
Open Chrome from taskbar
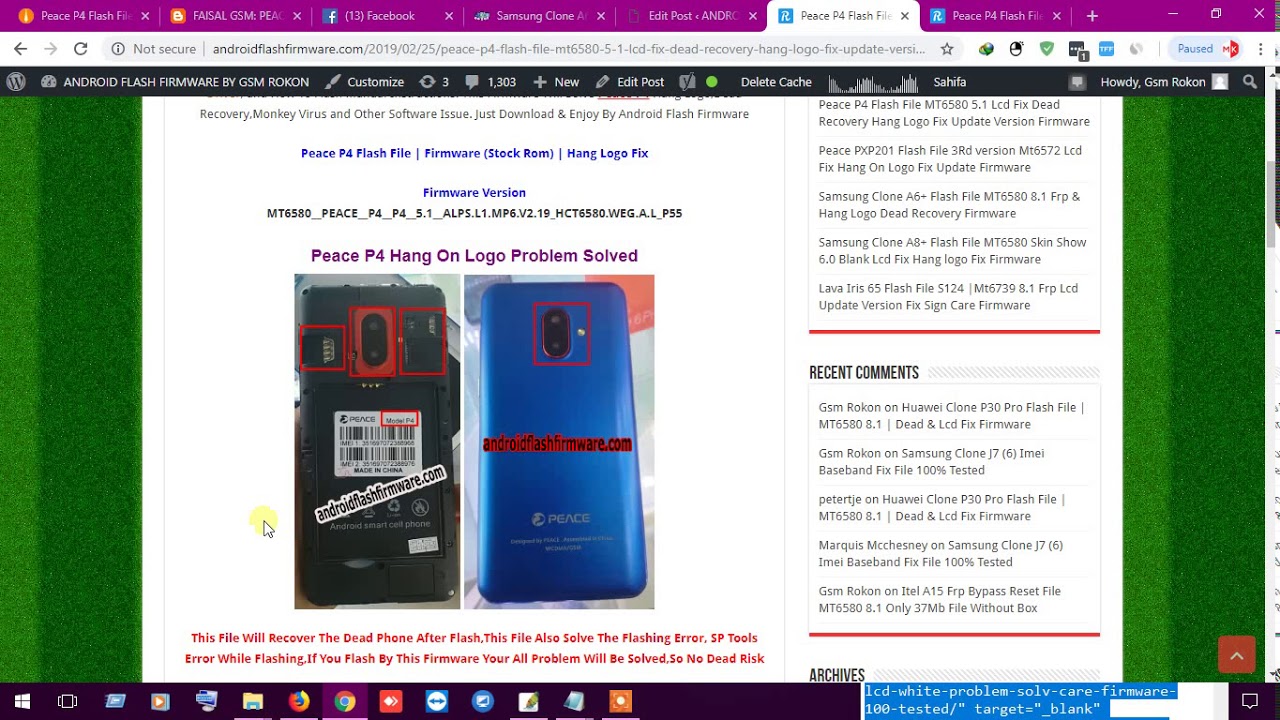(x=344, y=702)
